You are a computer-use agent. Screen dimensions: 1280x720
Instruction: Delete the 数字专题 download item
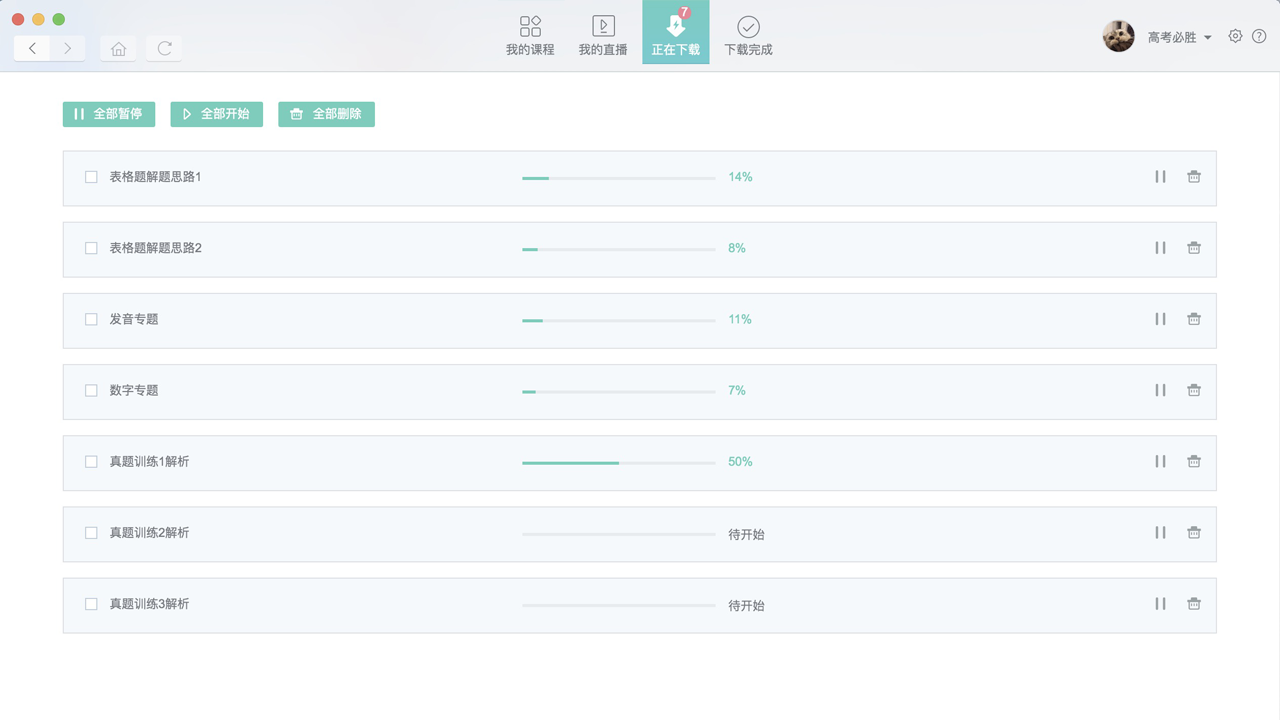1193,390
